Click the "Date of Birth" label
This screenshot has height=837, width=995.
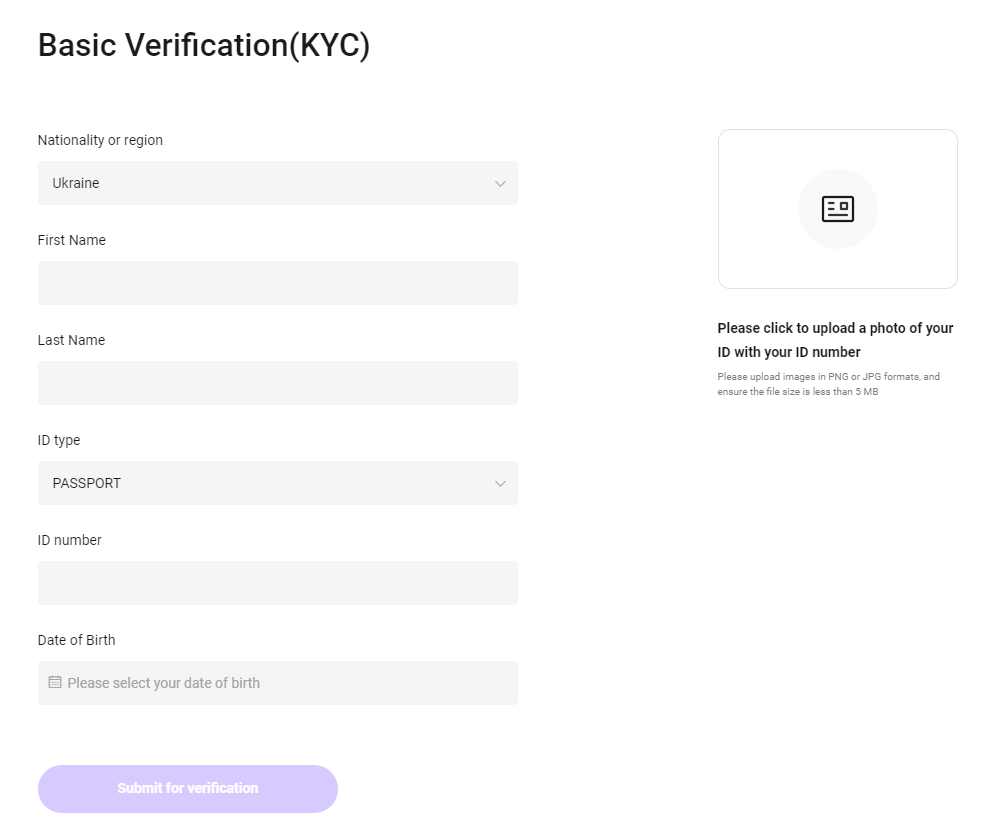76,640
